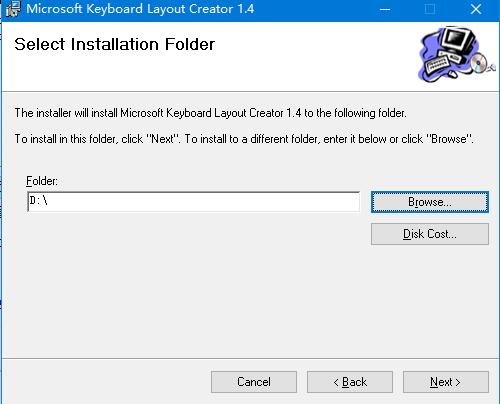Show Disk Cost information
Screen dimensions: 500x404
point(430,234)
